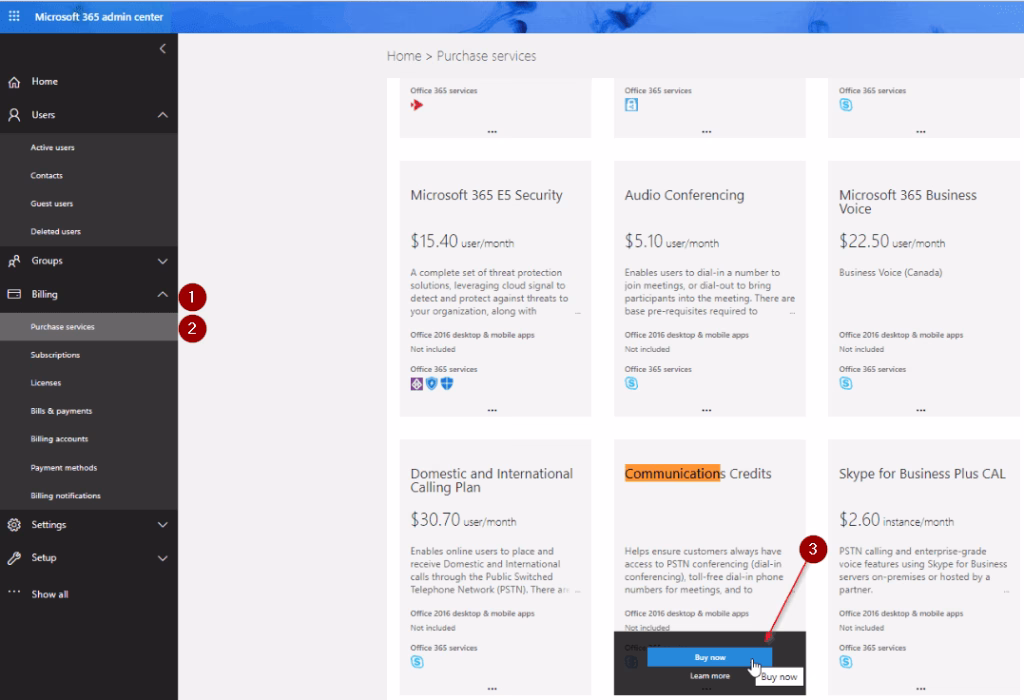Click the Skype icon on Communications Credits card
The height and width of the screenshot is (700, 1024).
tap(632, 661)
